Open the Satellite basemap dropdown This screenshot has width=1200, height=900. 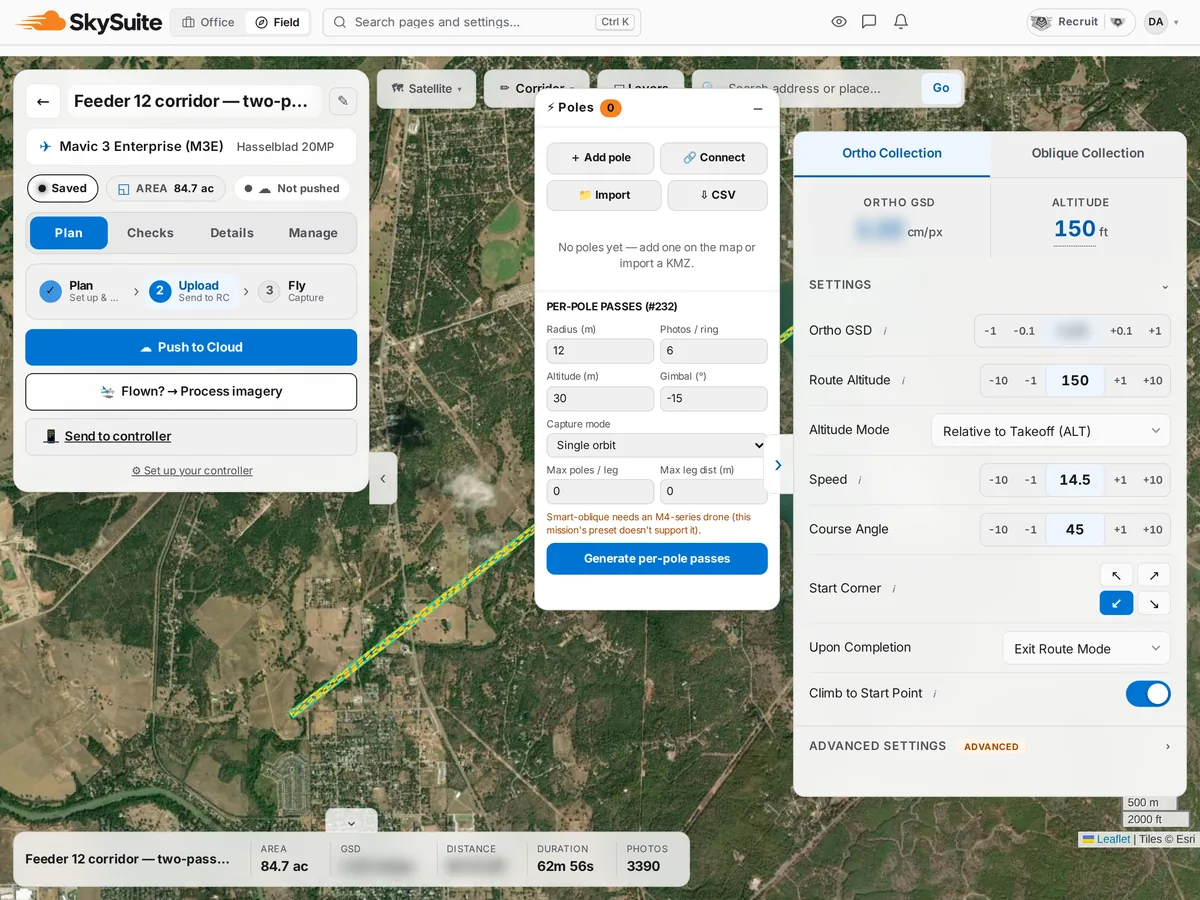pos(427,89)
